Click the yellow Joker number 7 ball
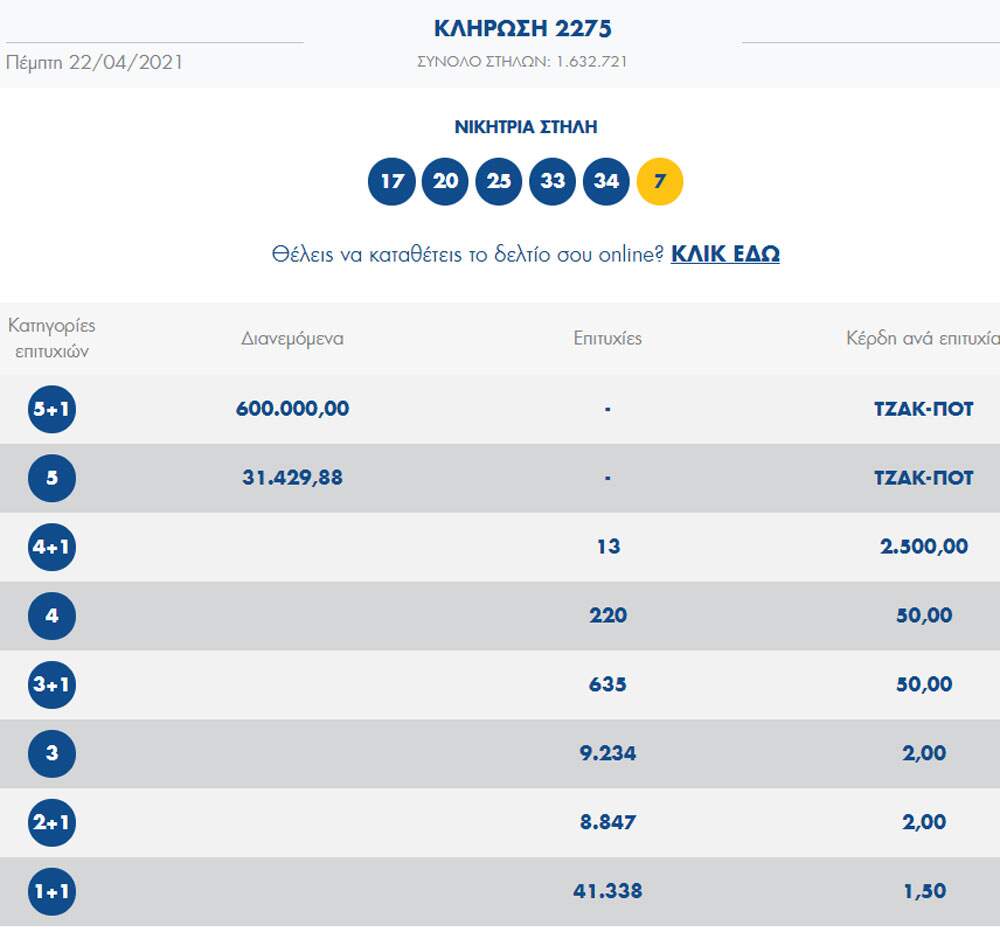 click(660, 182)
